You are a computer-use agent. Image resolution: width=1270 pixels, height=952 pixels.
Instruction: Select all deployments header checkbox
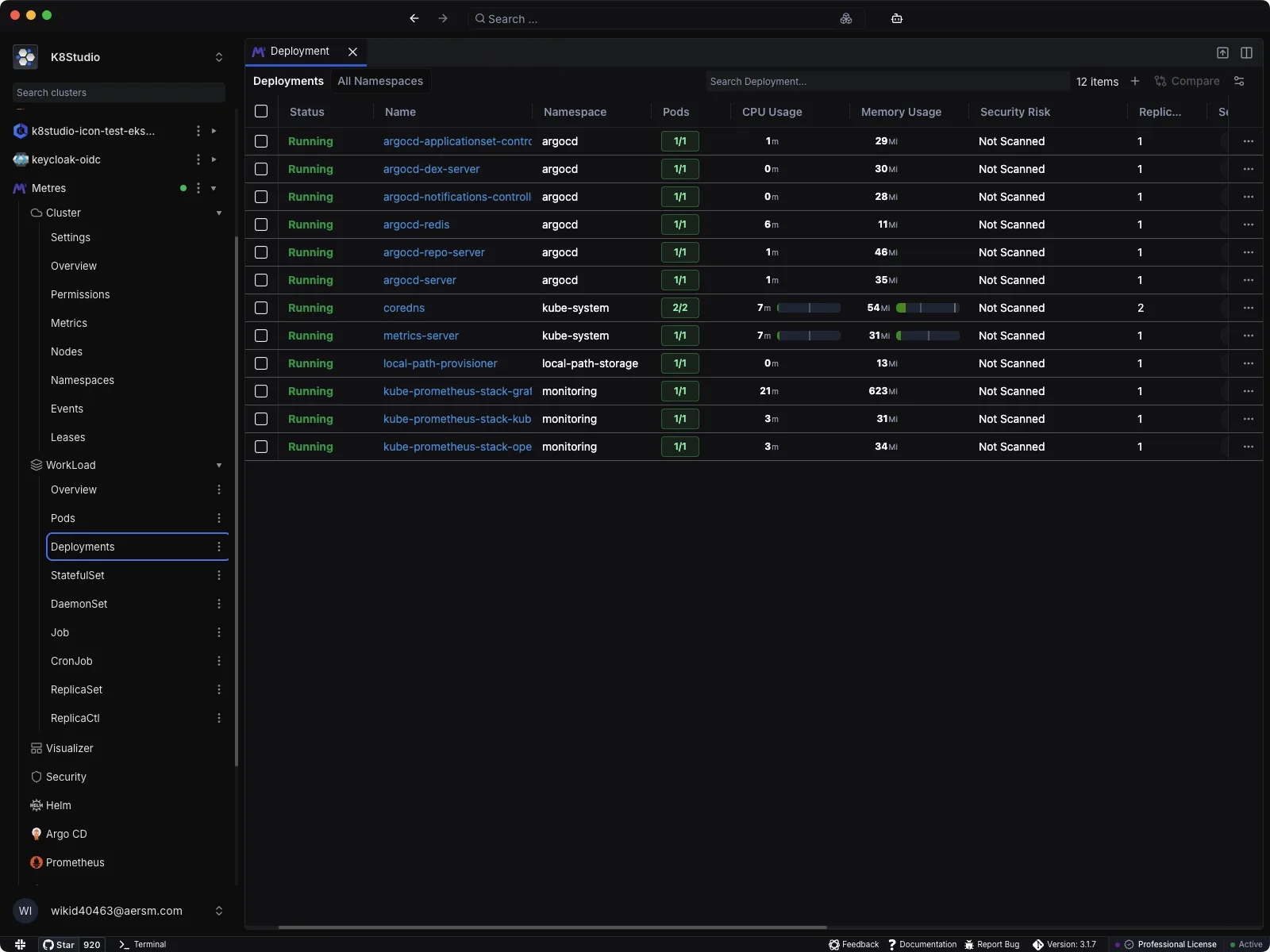261,111
